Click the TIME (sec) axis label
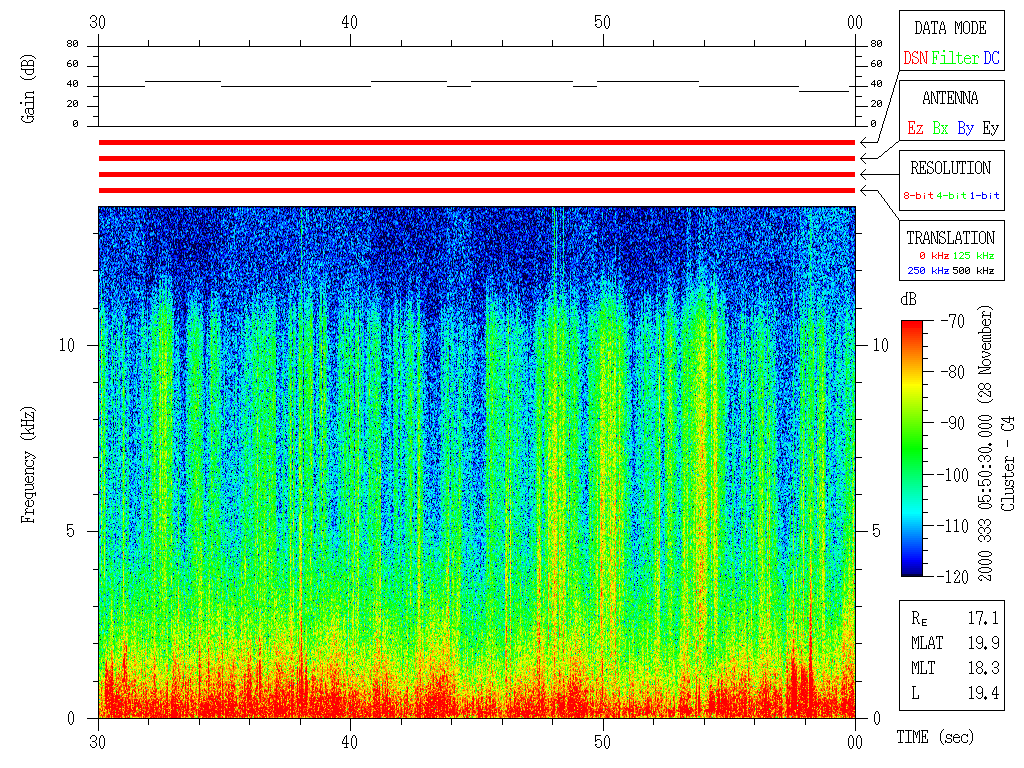The height and width of the screenshot is (768, 1024). tap(933, 738)
